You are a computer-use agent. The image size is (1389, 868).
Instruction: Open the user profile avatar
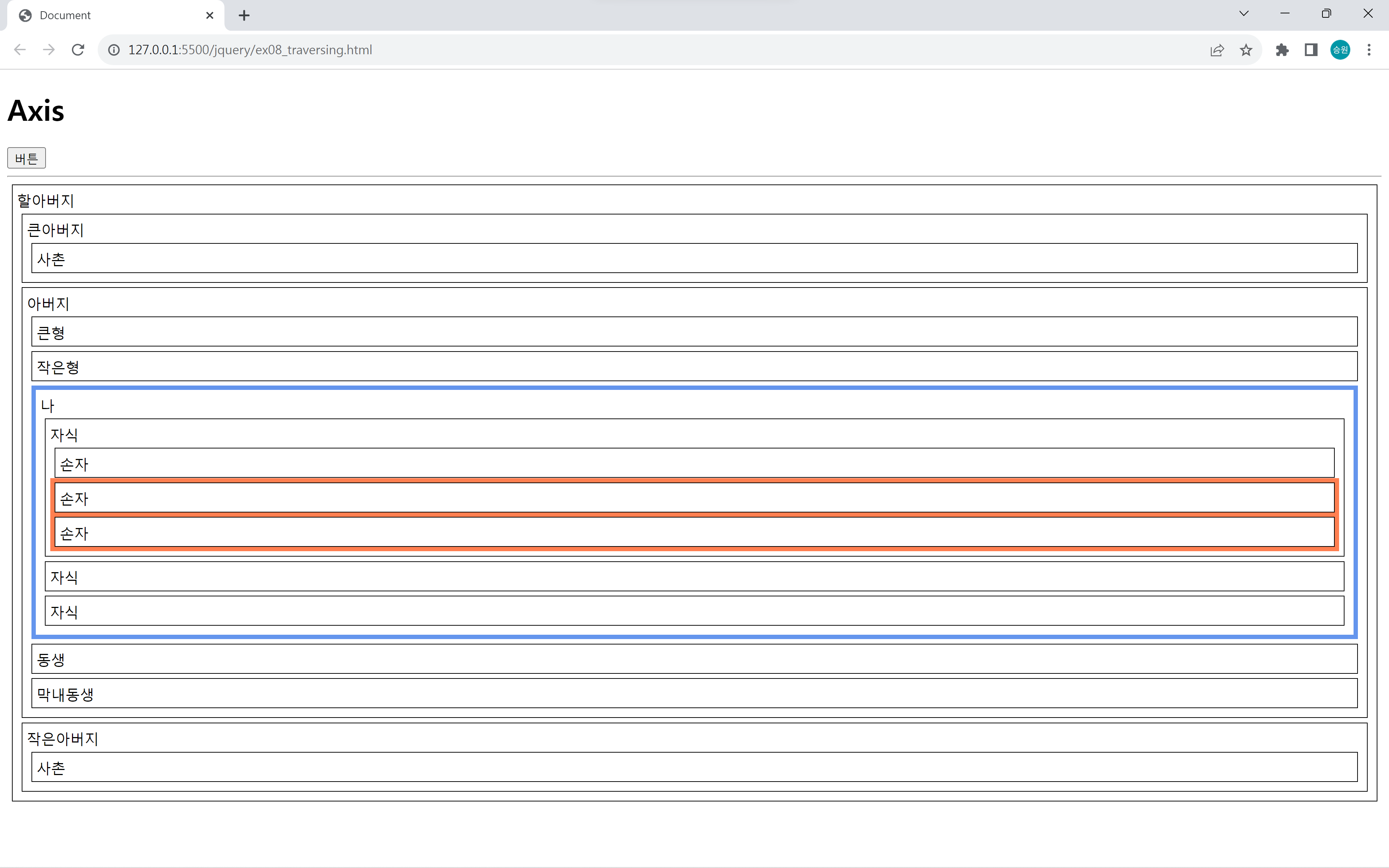[x=1340, y=50]
